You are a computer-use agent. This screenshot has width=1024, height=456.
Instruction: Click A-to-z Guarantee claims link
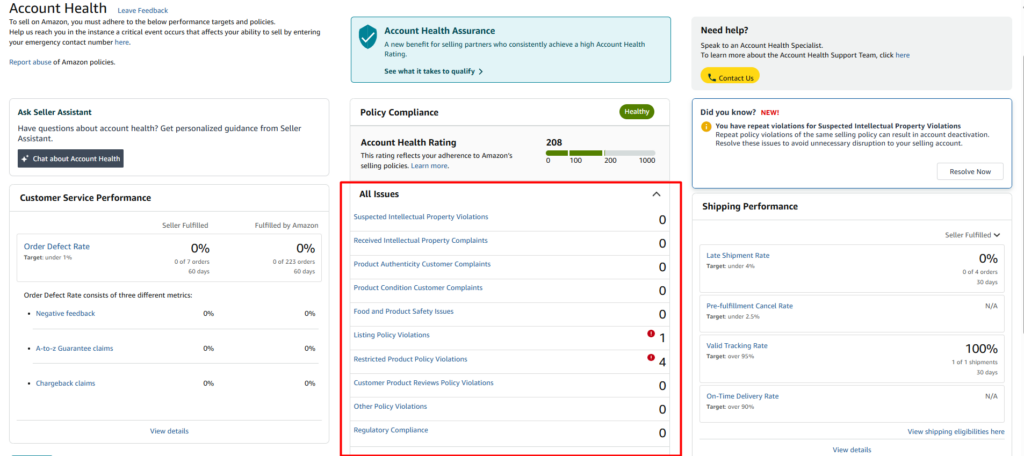coord(74,348)
